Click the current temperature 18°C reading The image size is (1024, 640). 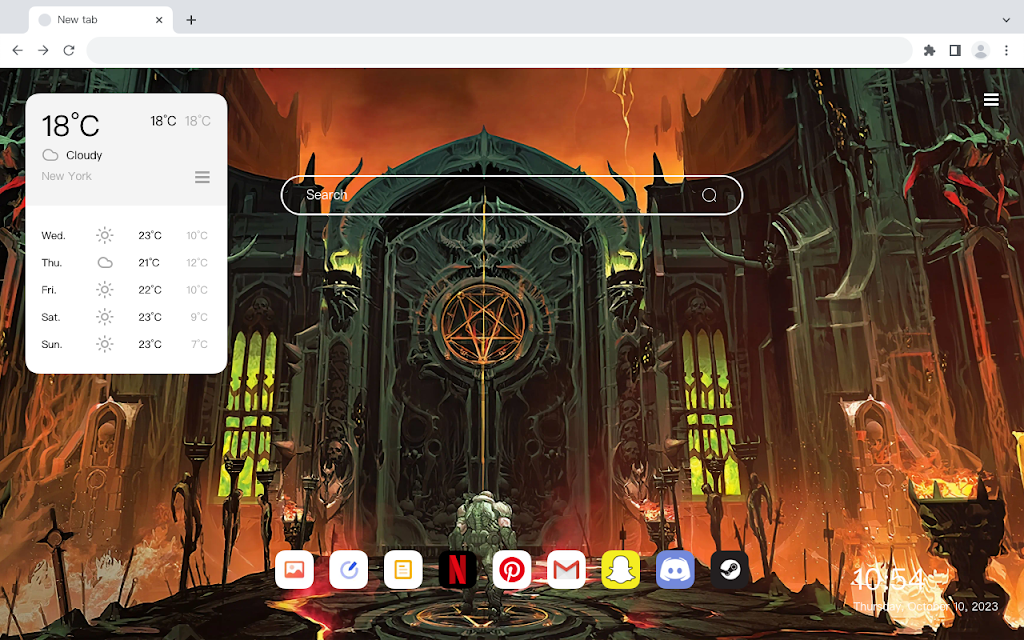click(71, 125)
